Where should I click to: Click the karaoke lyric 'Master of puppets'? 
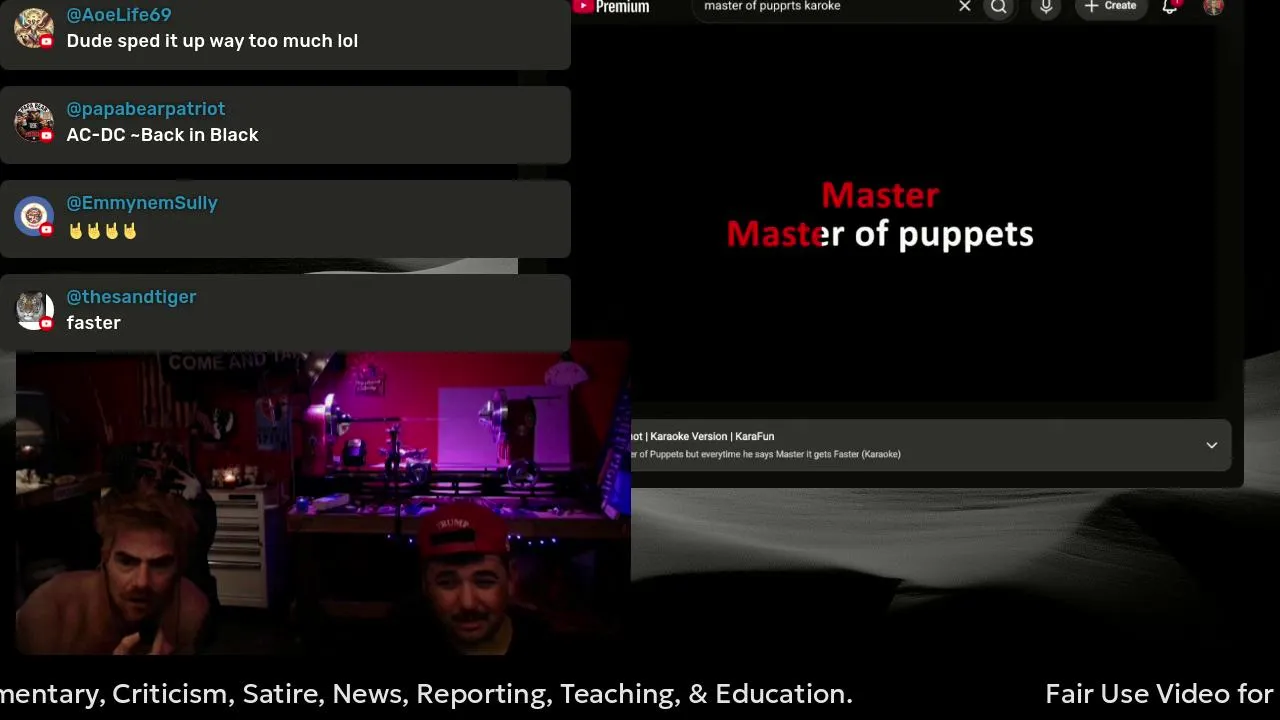pos(880,234)
